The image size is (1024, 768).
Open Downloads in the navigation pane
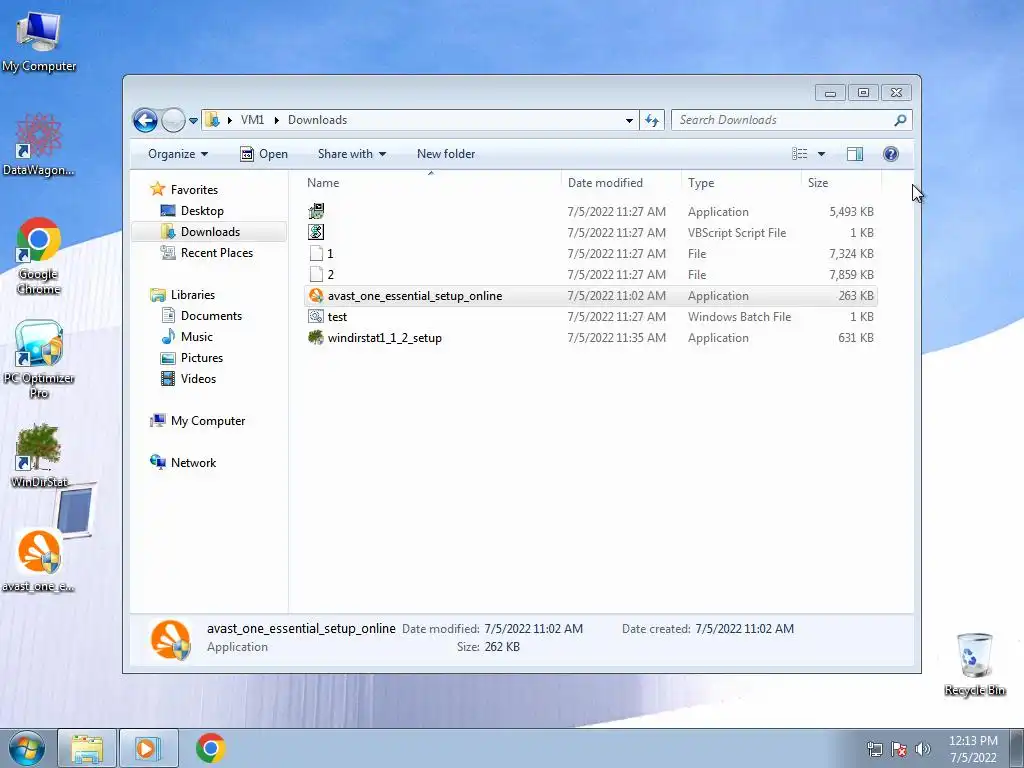[x=210, y=232]
